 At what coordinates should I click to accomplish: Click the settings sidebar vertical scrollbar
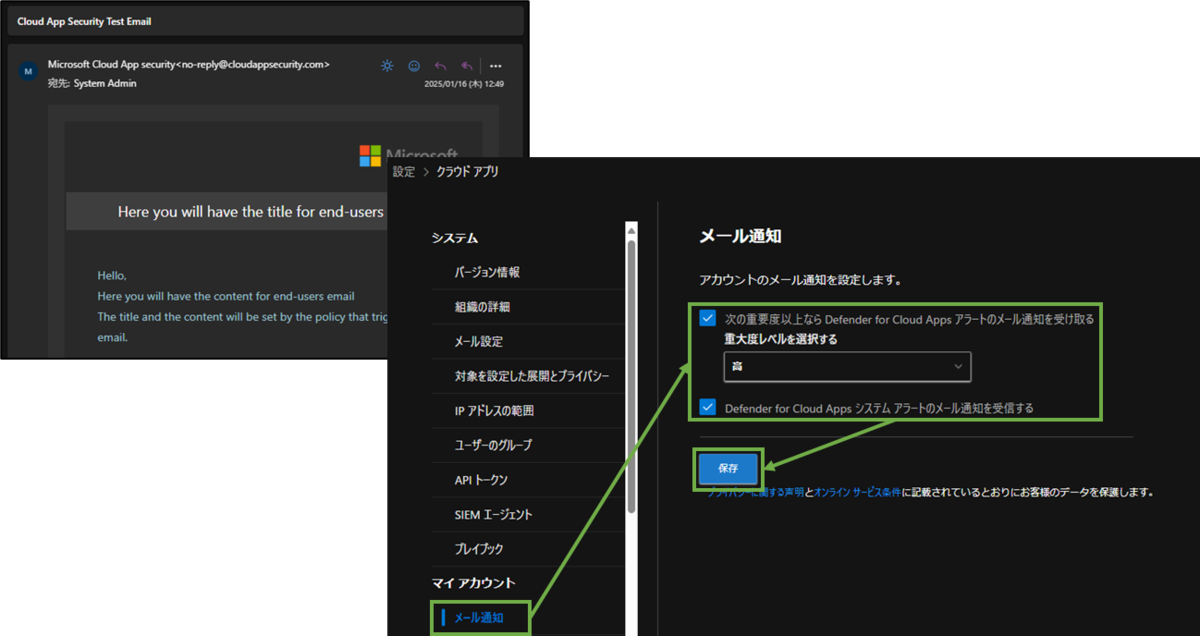click(x=631, y=378)
